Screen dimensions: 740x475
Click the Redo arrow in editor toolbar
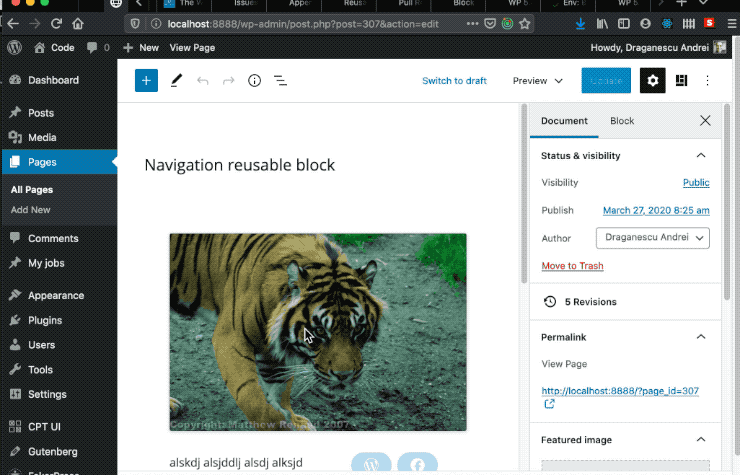(x=228, y=81)
